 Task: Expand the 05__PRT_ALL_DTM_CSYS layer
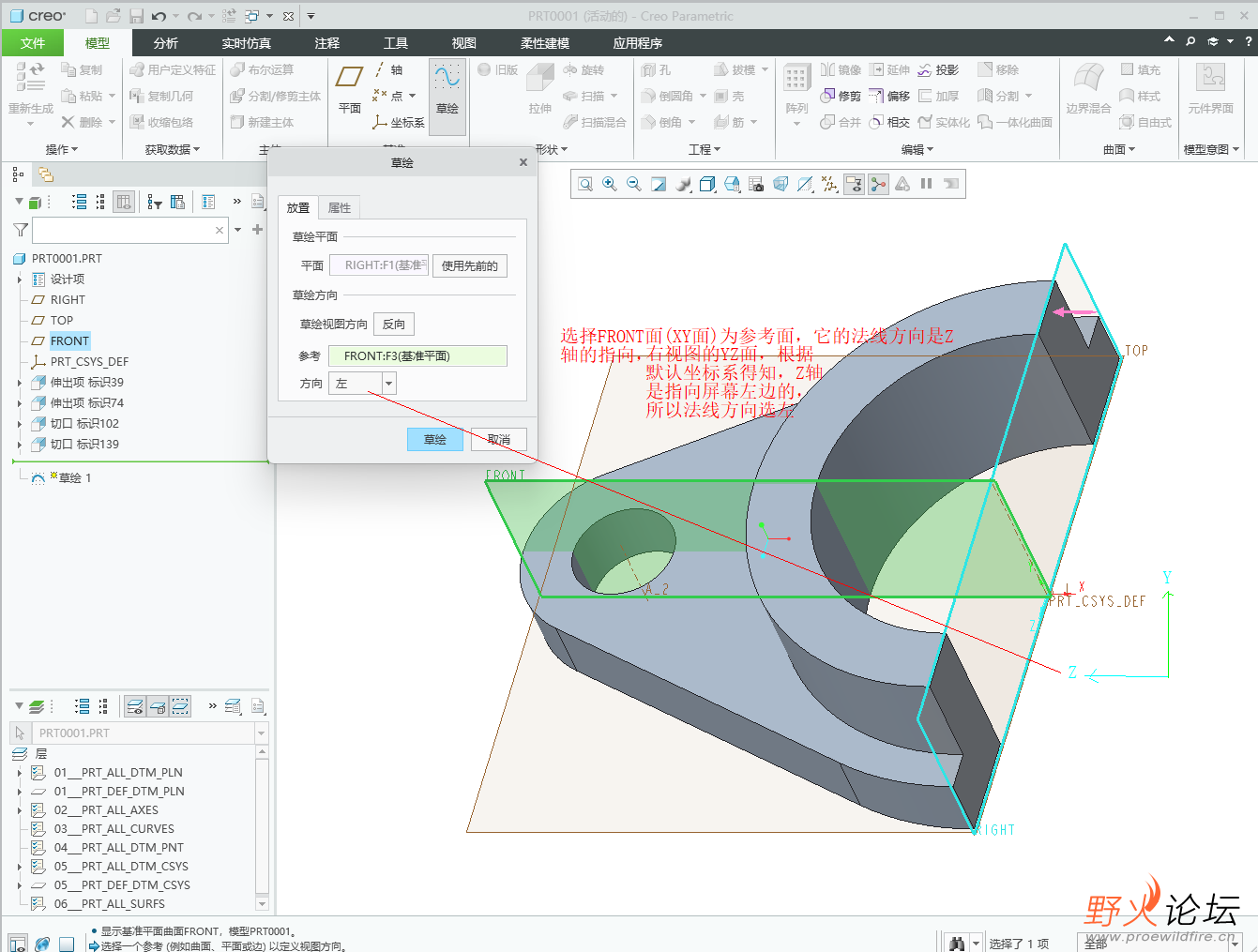coord(20,867)
